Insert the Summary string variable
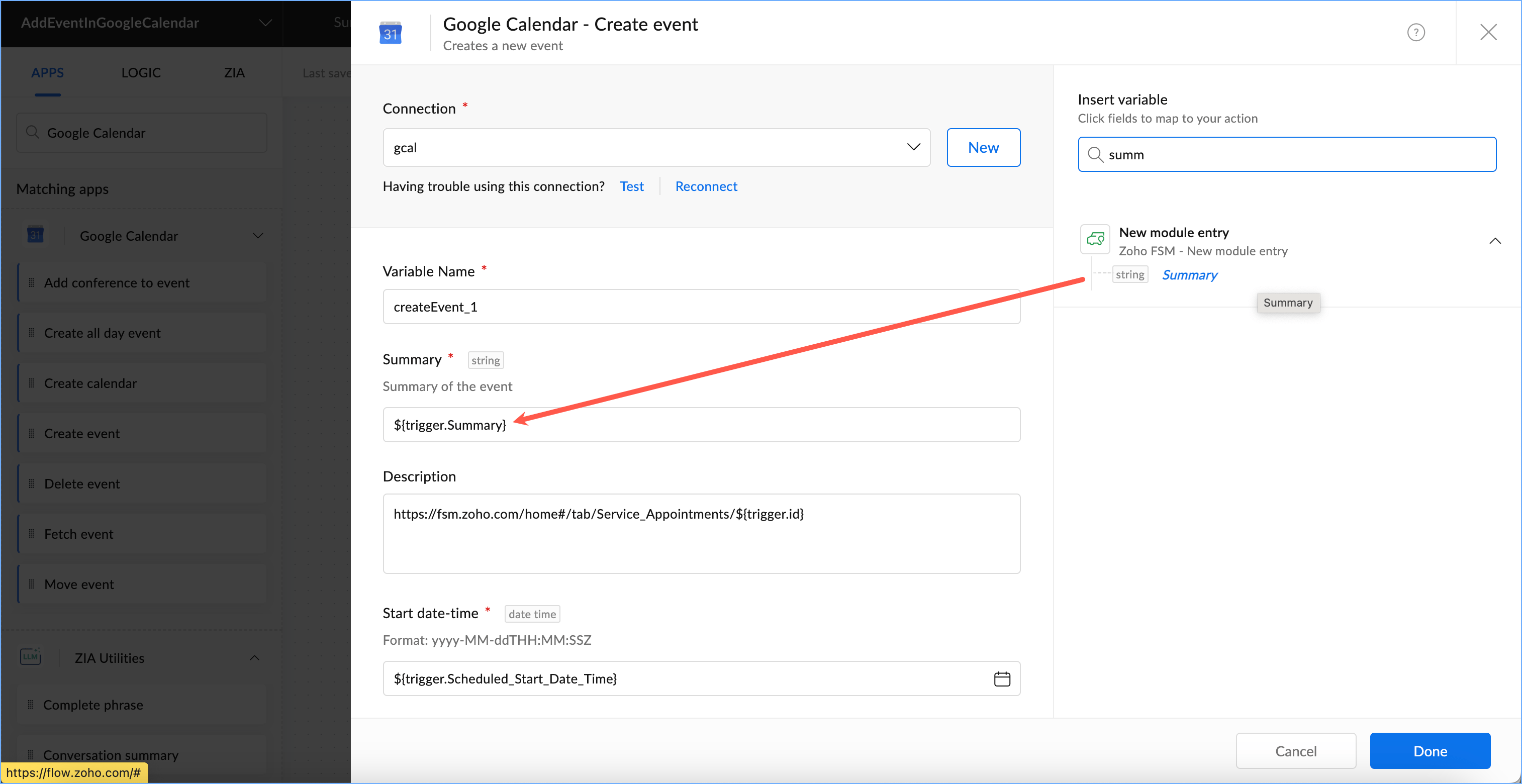 (x=1189, y=275)
